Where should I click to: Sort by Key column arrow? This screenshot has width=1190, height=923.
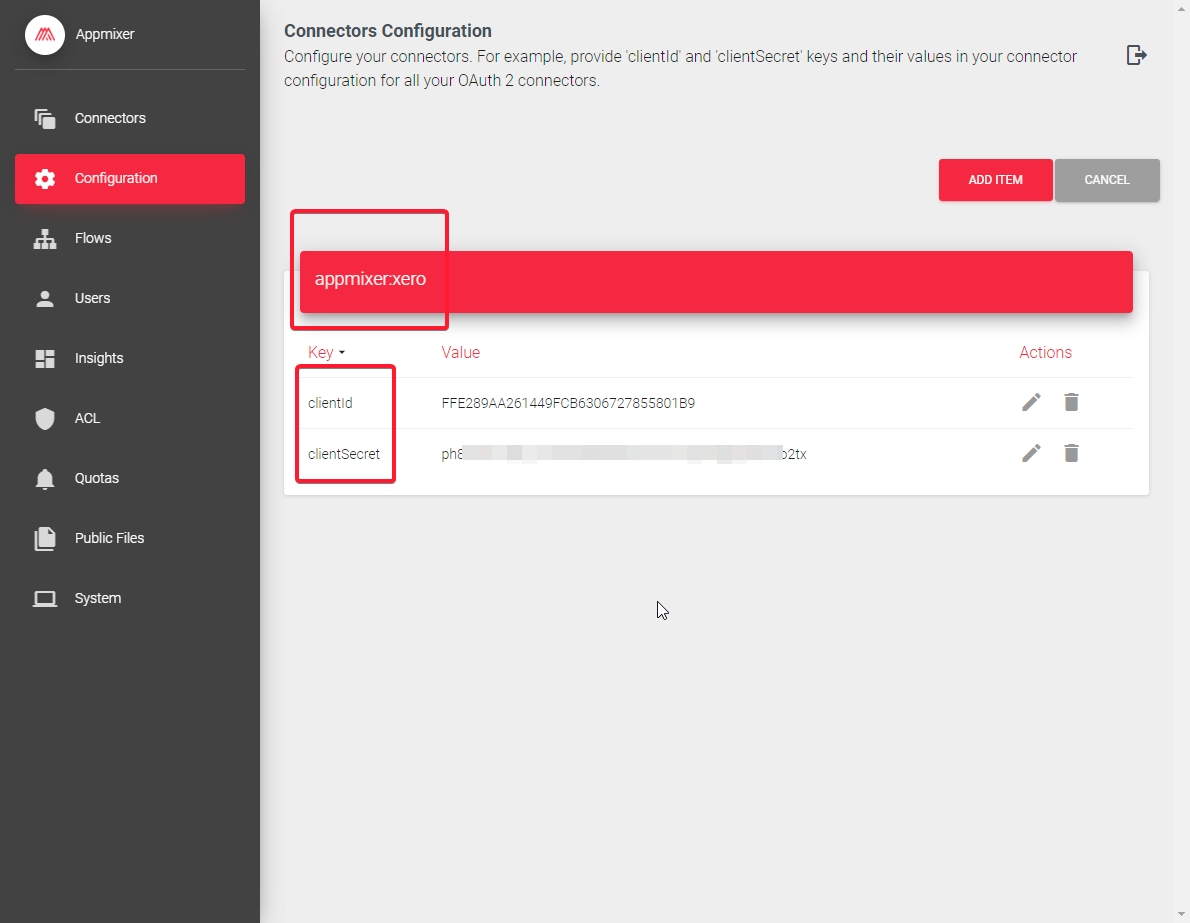(341, 353)
